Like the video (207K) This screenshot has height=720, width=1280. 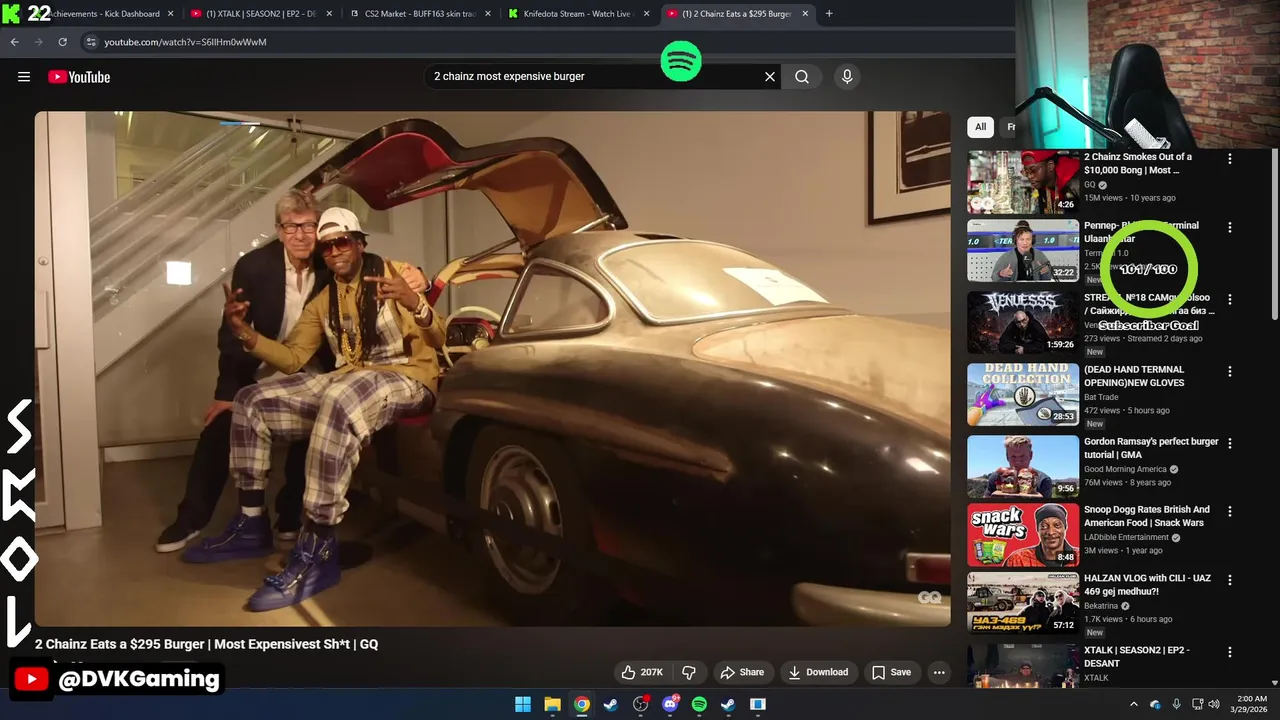[x=642, y=672]
